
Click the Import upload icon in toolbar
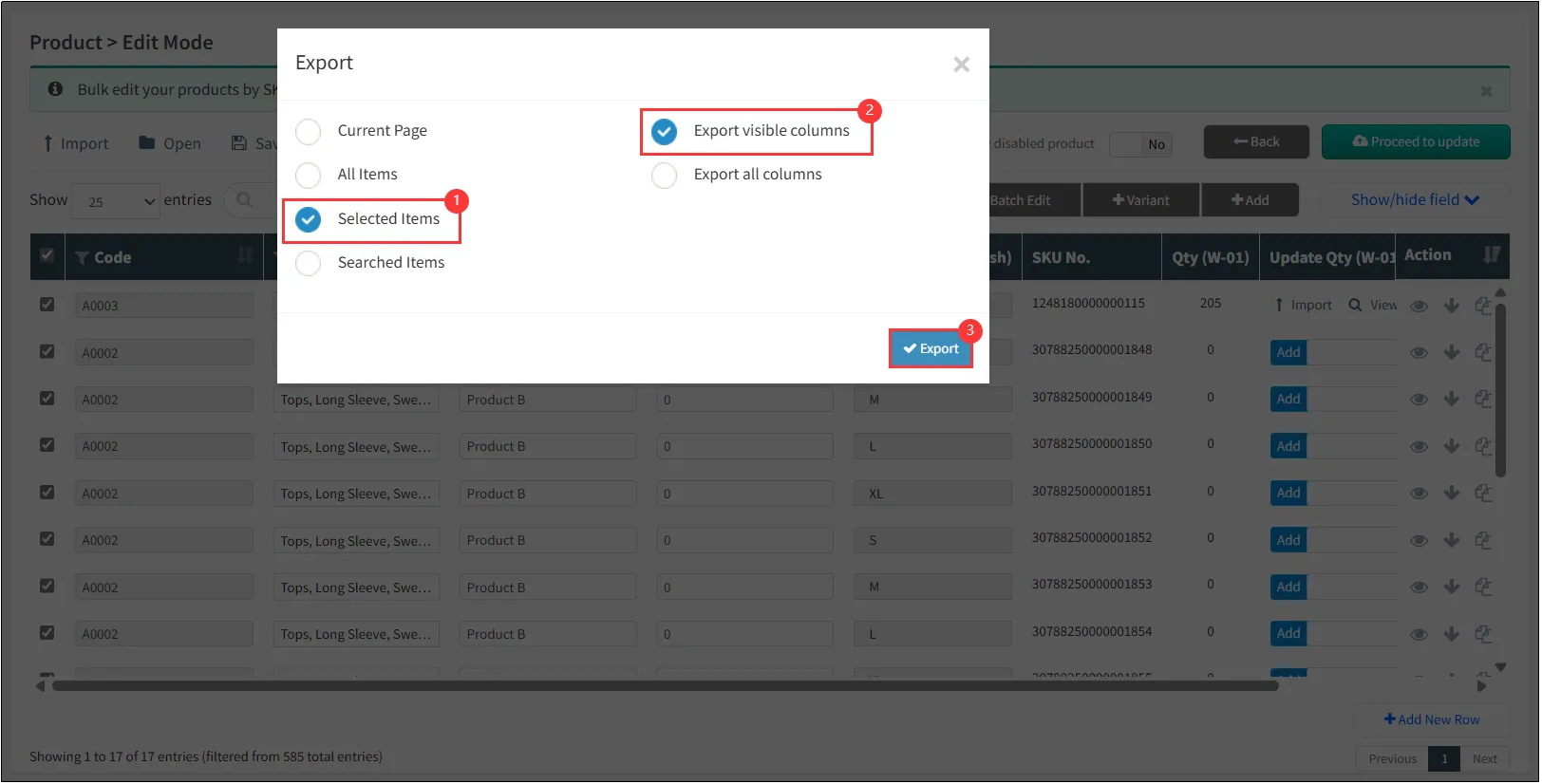tap(48, 143)
